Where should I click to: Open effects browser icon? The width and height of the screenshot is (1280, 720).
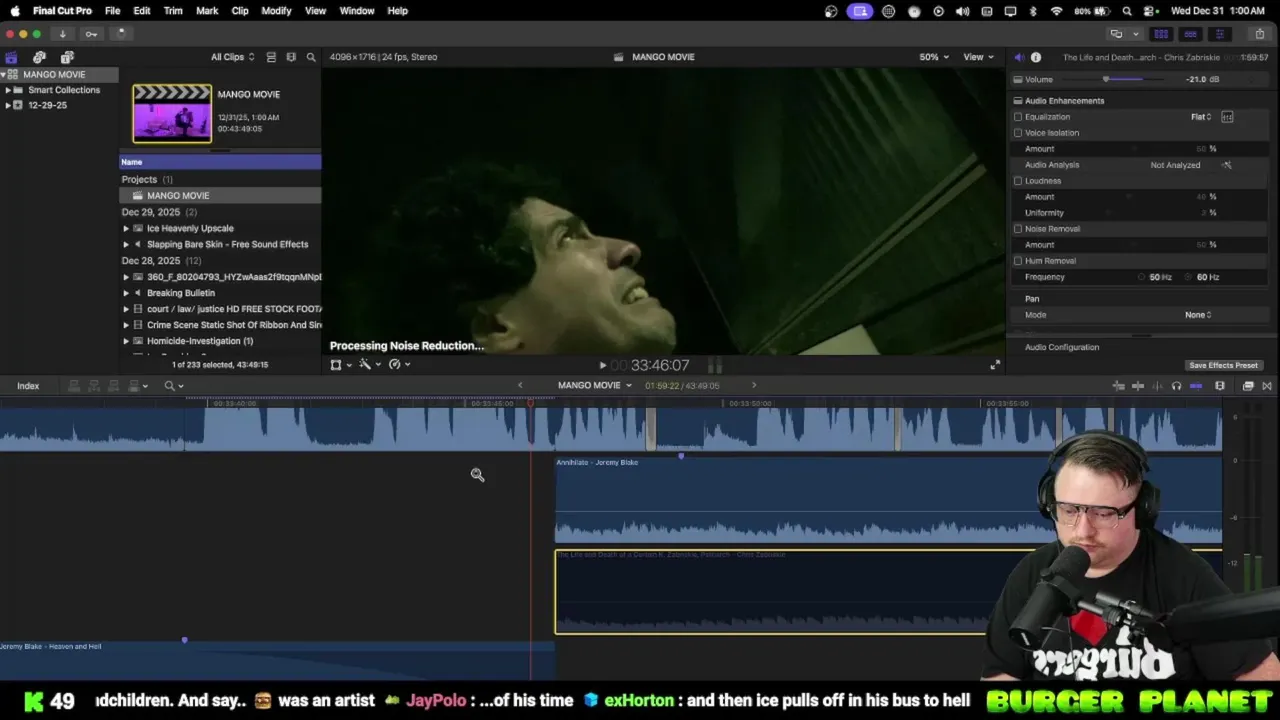(1248, 386)
